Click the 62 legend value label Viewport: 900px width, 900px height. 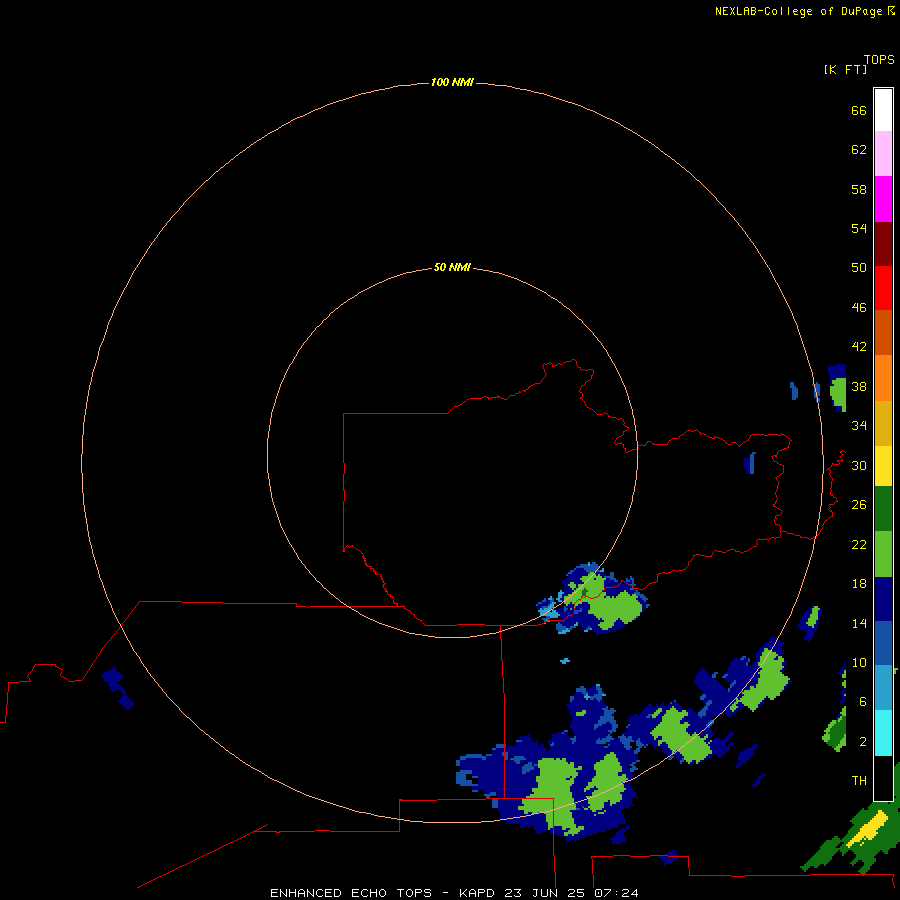859,149
